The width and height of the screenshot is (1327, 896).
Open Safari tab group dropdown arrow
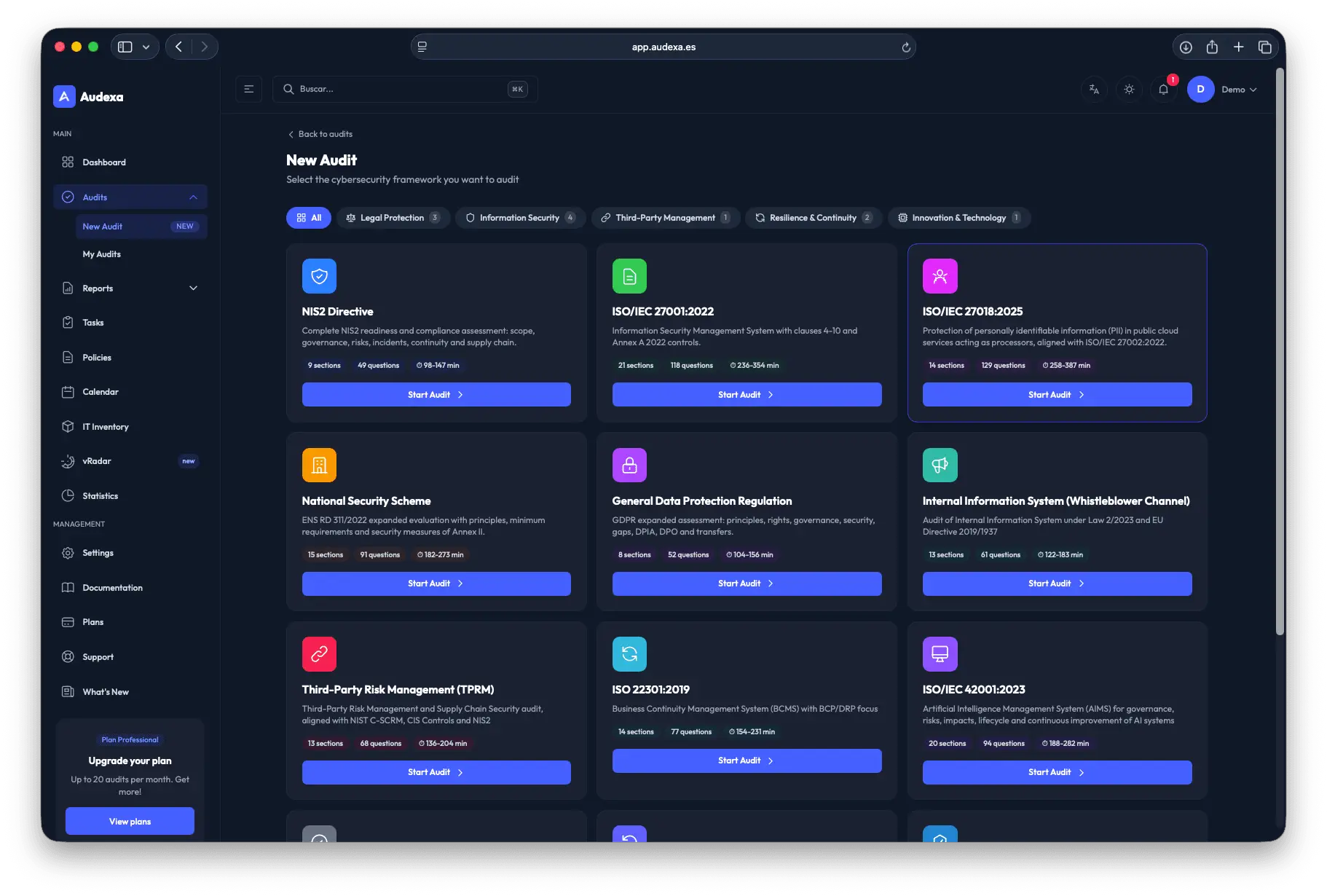(x=146, y=47)
